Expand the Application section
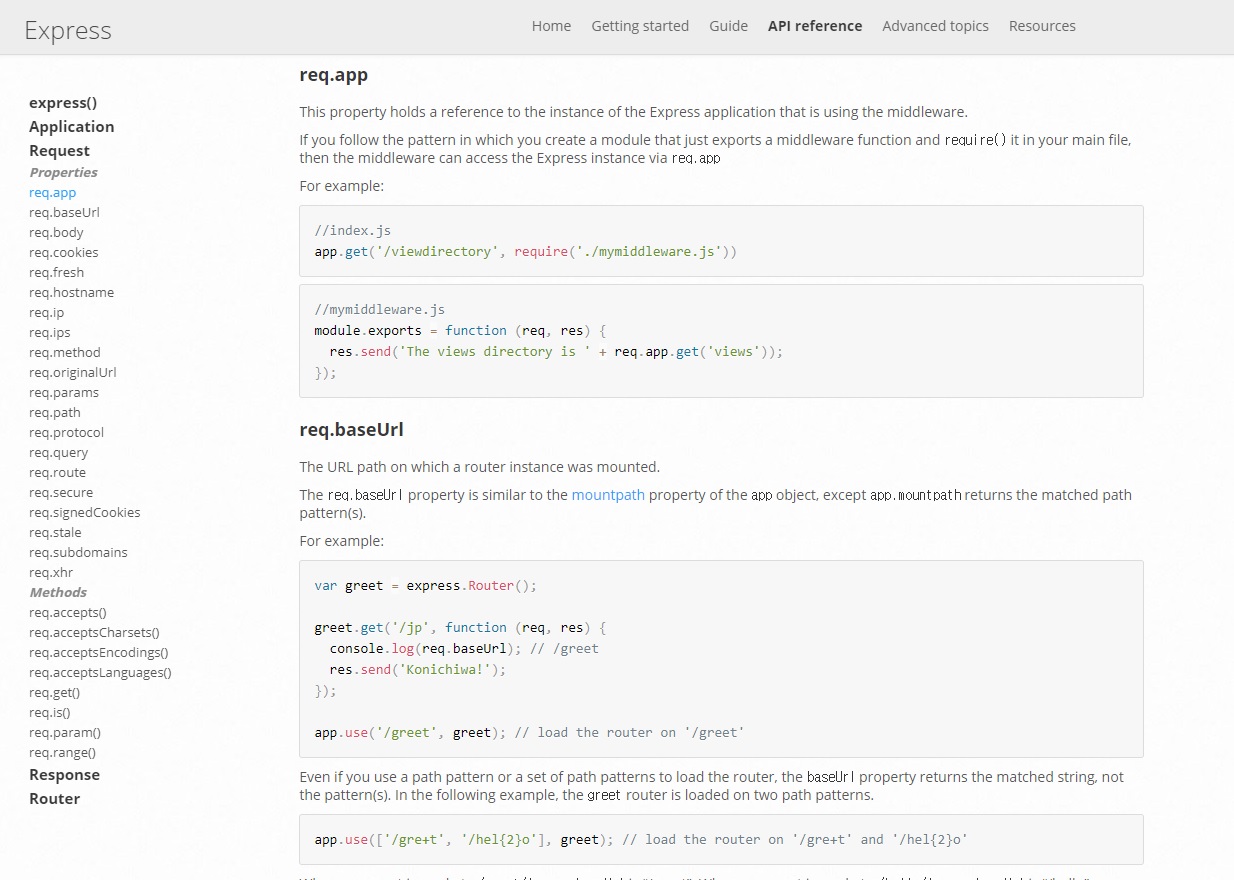 (71, 126)
